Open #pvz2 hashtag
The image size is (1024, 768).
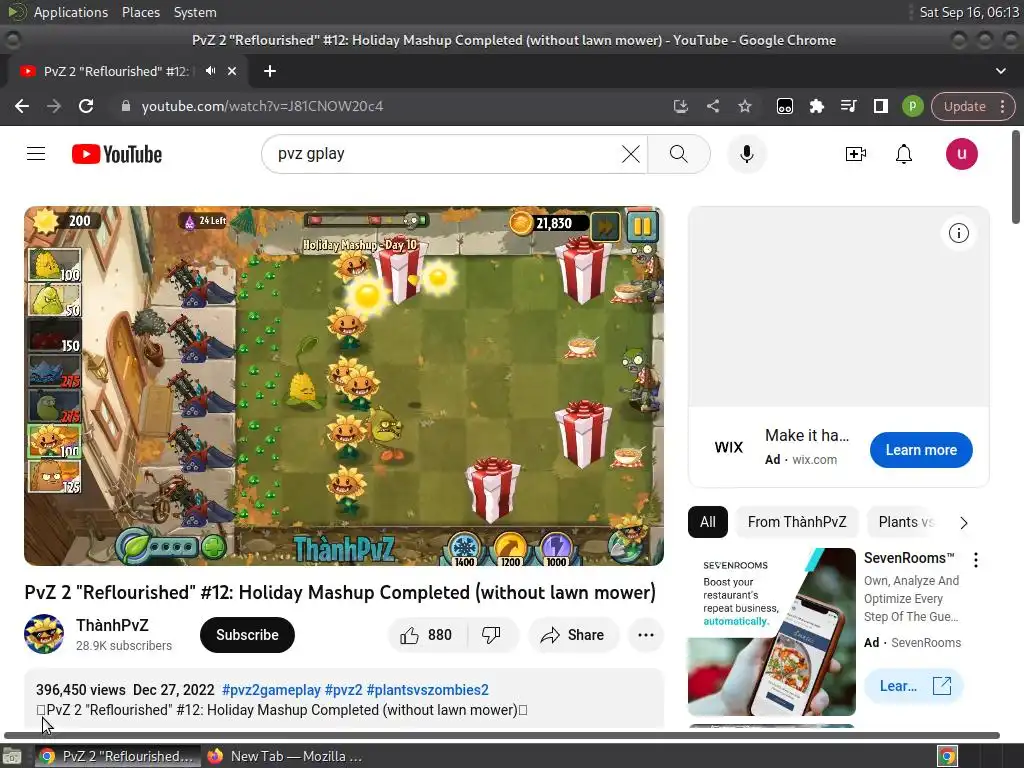[x=344, y=690]
